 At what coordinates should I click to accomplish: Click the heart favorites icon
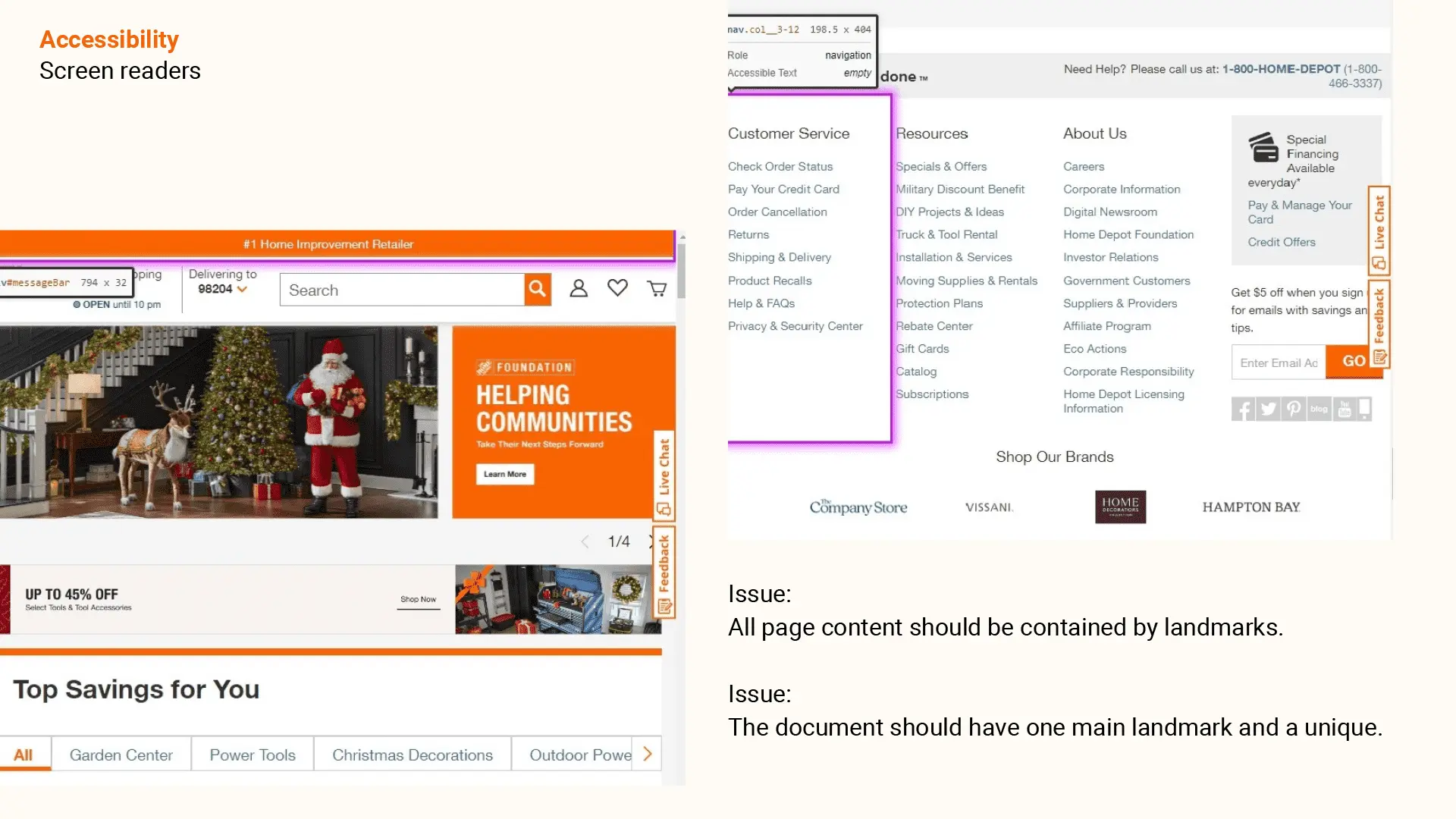click(x=617, y=288)
